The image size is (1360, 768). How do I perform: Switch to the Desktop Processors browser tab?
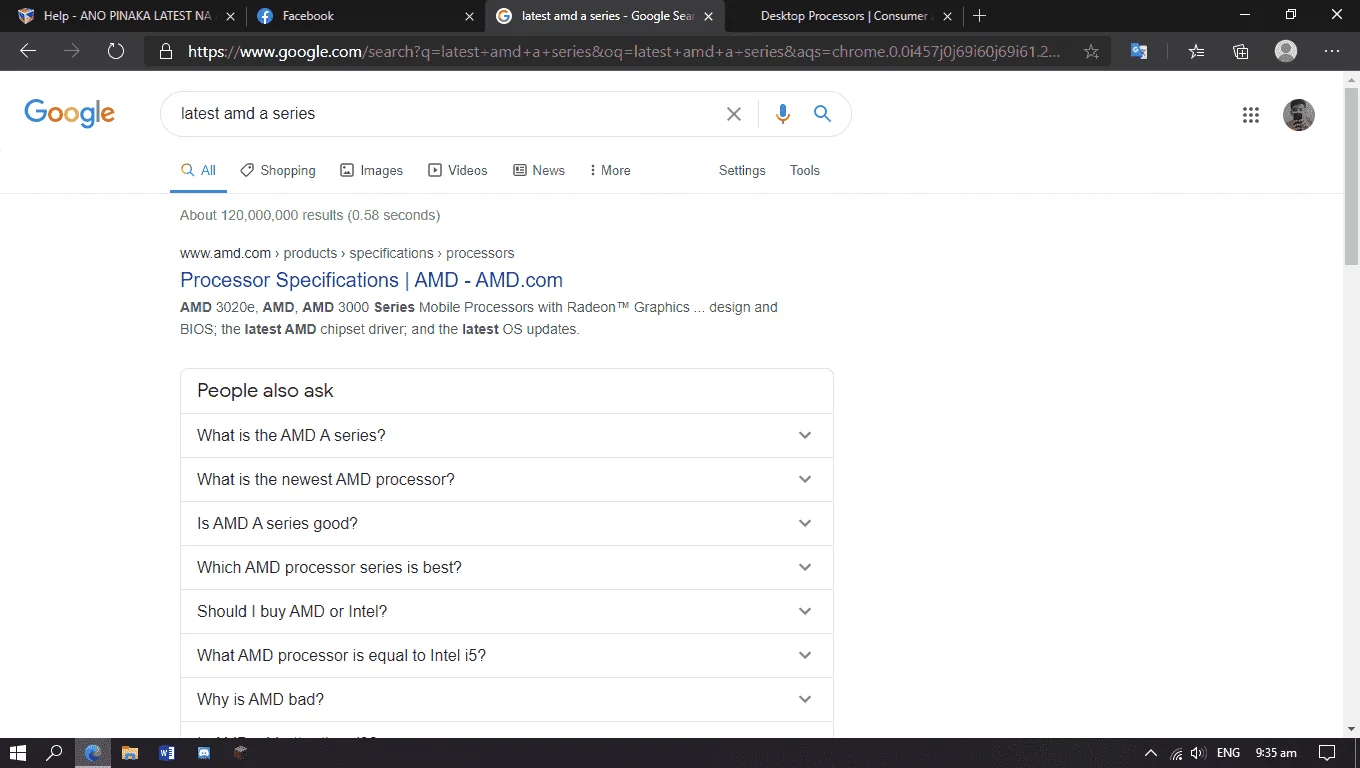(845, 16)
